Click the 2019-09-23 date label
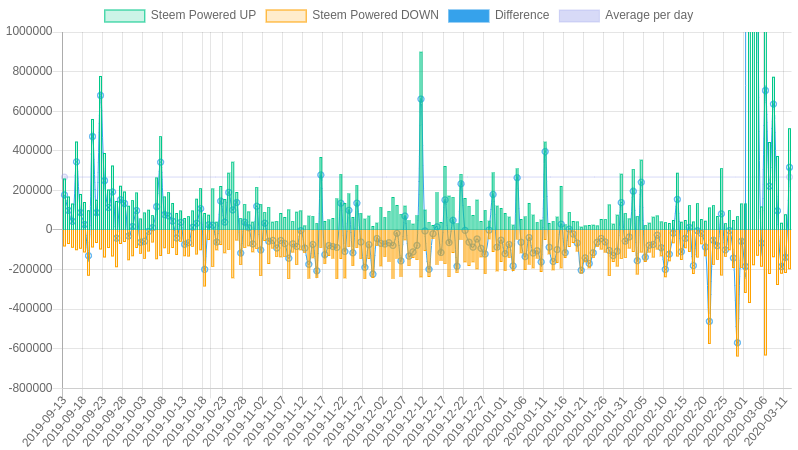This screenshot has height=450, width=798. 84,419
